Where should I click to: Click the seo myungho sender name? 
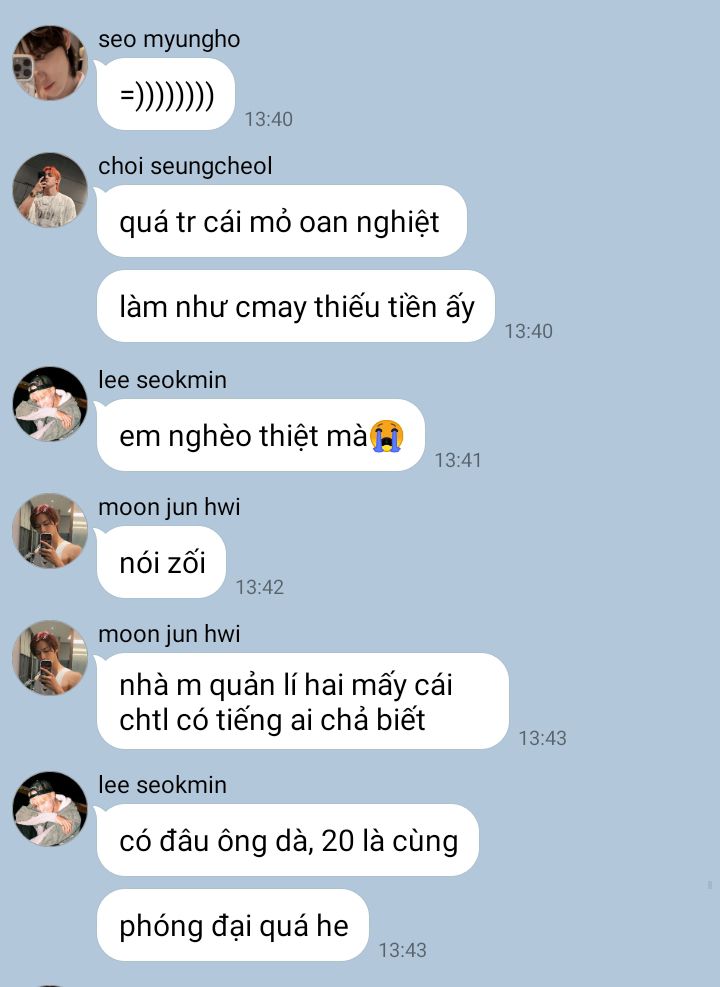click(169, 40)
